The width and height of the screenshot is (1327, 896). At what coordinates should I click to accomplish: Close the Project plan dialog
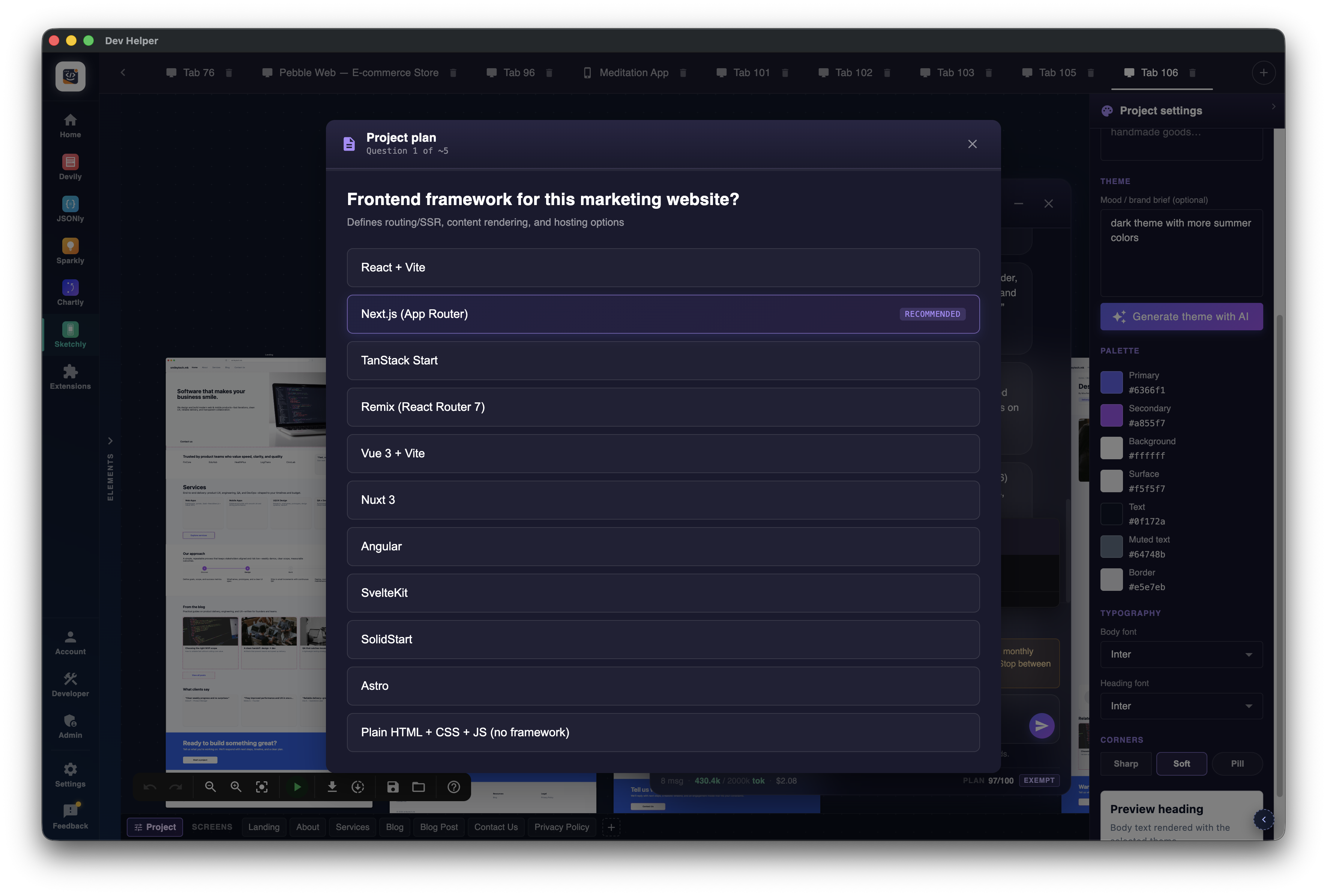click(x=973, y=144)
